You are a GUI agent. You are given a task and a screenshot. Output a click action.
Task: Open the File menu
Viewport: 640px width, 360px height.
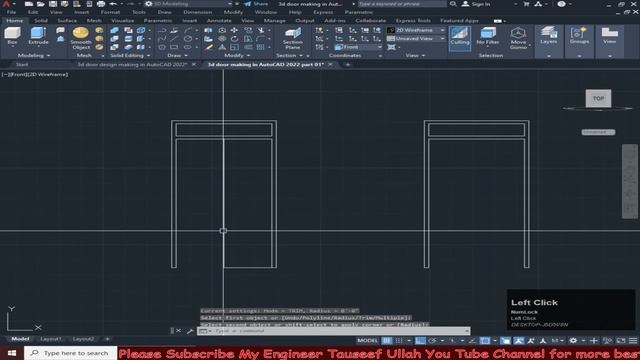click(11, 12)
